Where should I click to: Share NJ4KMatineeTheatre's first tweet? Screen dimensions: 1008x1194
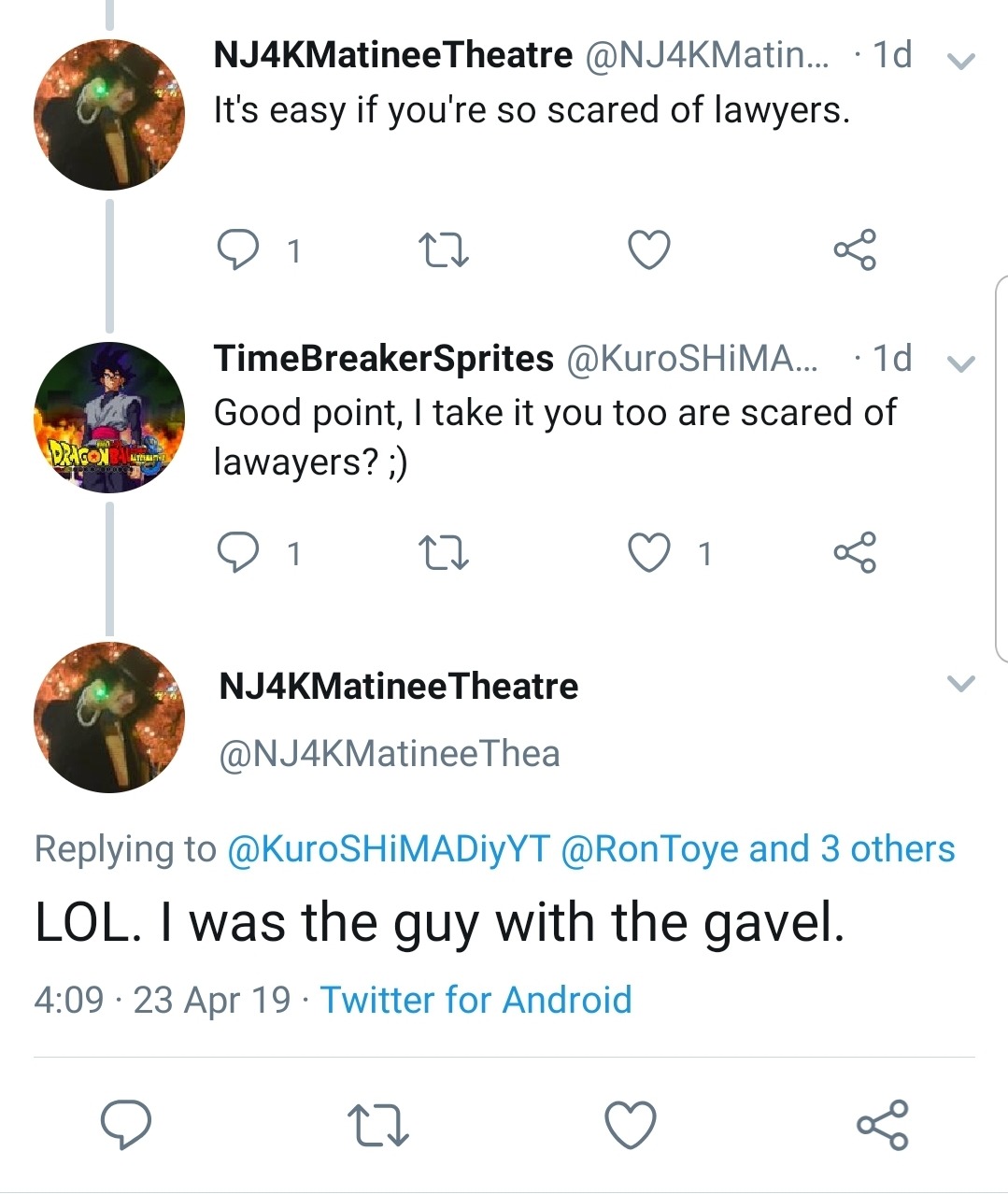855,249
